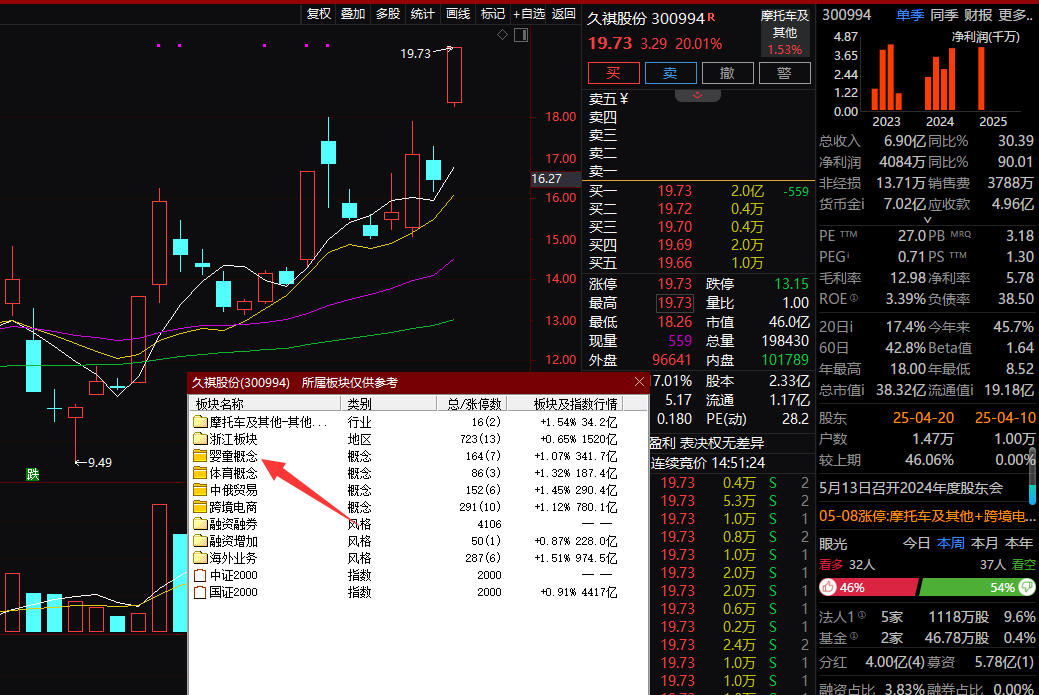This screenshot has width=1039, height=695.
Task: Switch sentiment view to 本年
Action: click(1018, 543)
